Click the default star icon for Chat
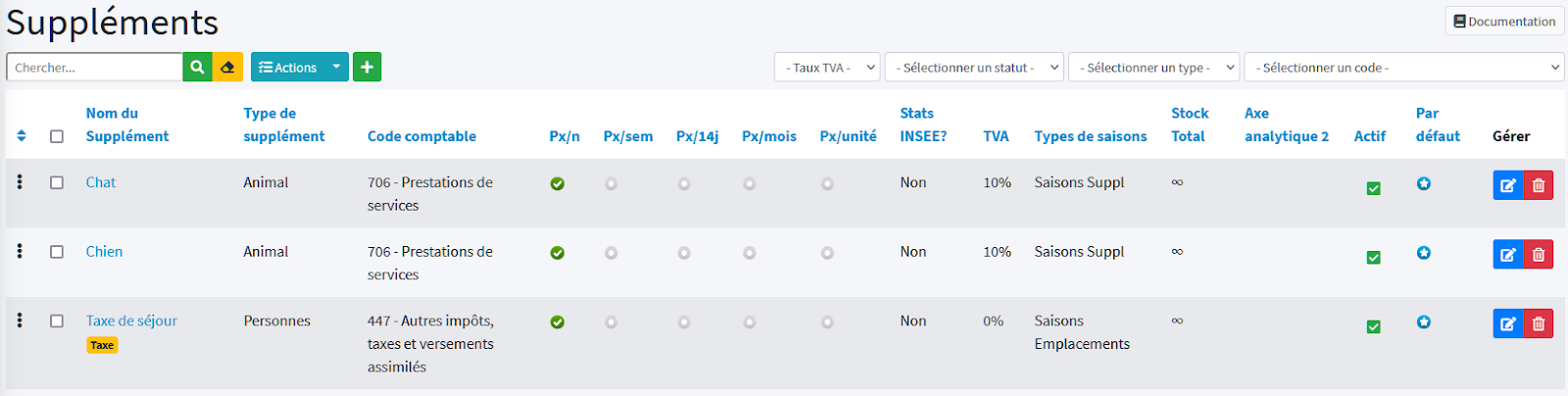The height and width of the screenshot is (396, 1568). point(1423,183)
